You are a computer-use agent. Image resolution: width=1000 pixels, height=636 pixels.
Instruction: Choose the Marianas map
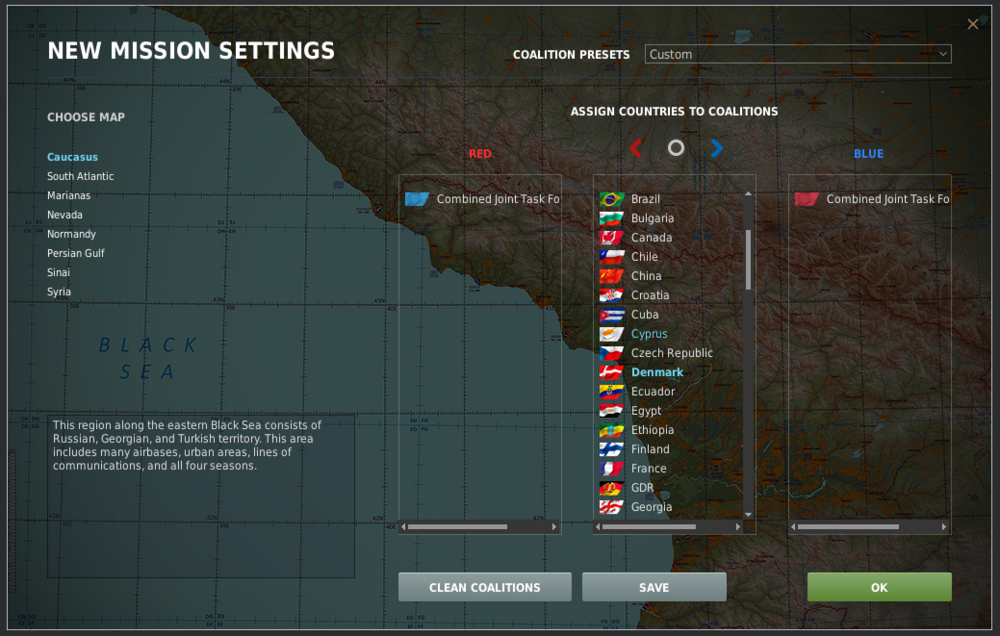coord(69,195)
